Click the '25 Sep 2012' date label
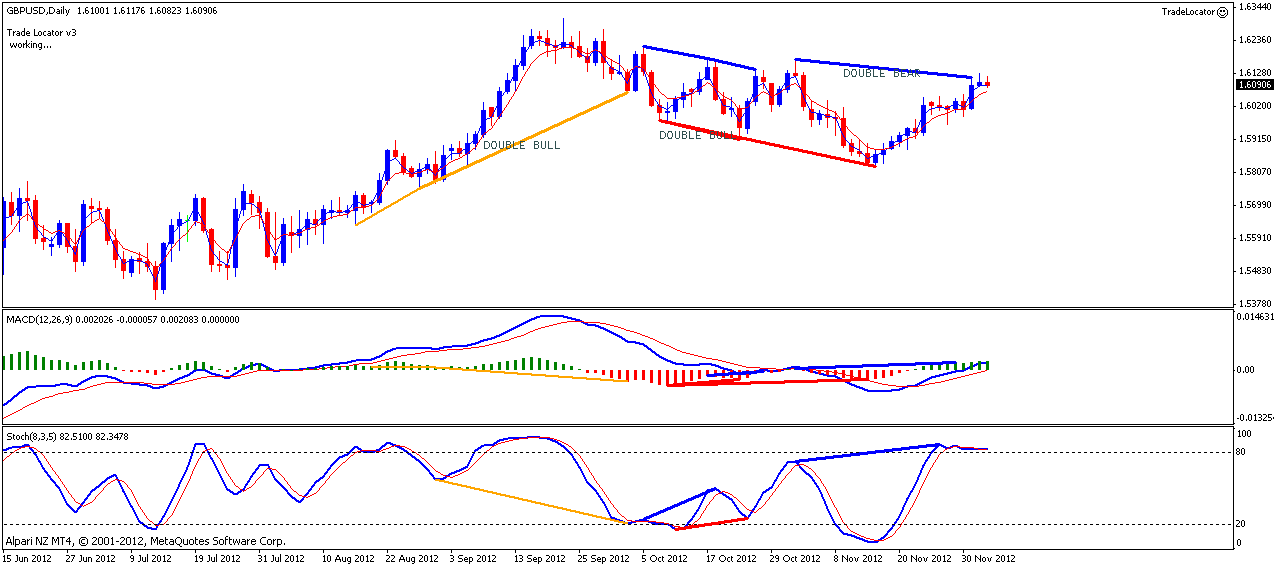1274x566 pixels. 604,558
